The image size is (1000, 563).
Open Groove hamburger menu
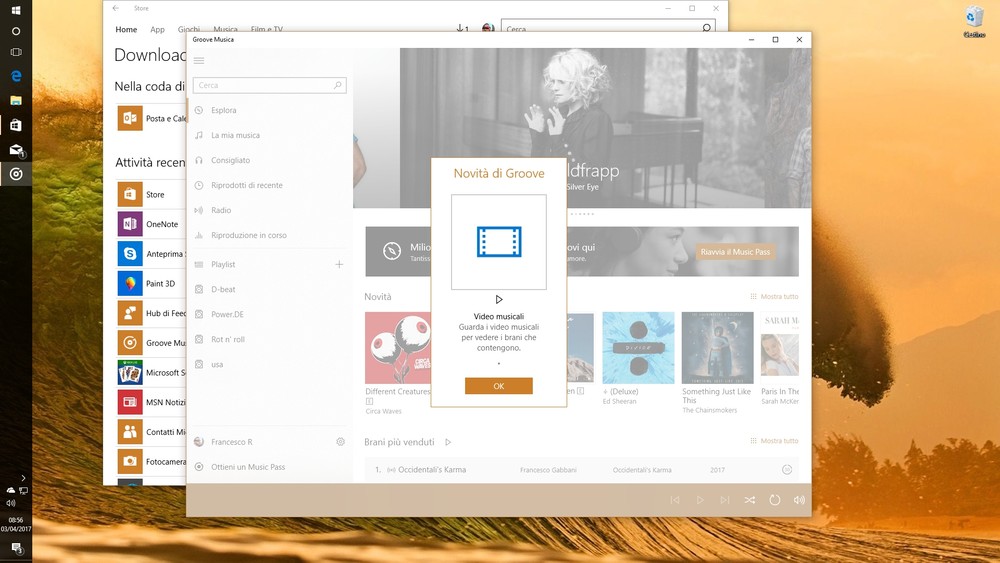[x=199, y=61]
